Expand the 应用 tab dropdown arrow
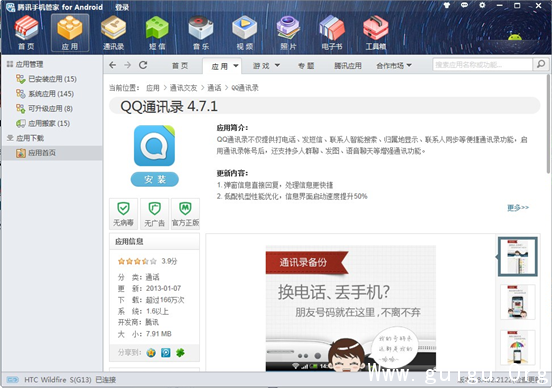 coord(236,66)
